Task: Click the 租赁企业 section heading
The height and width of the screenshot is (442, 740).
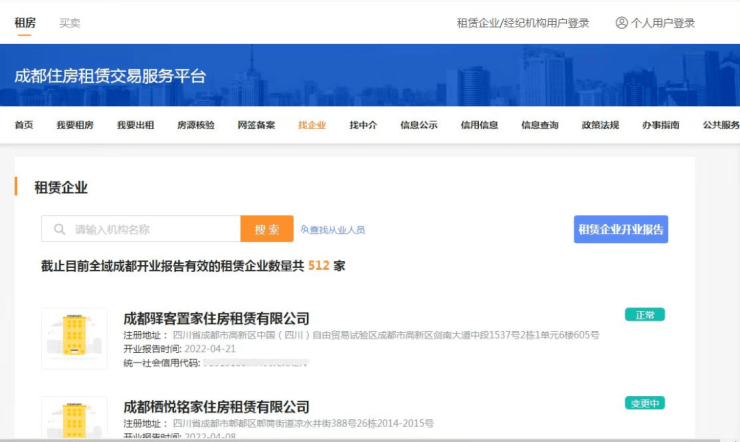Action: (x=61, y=187)
